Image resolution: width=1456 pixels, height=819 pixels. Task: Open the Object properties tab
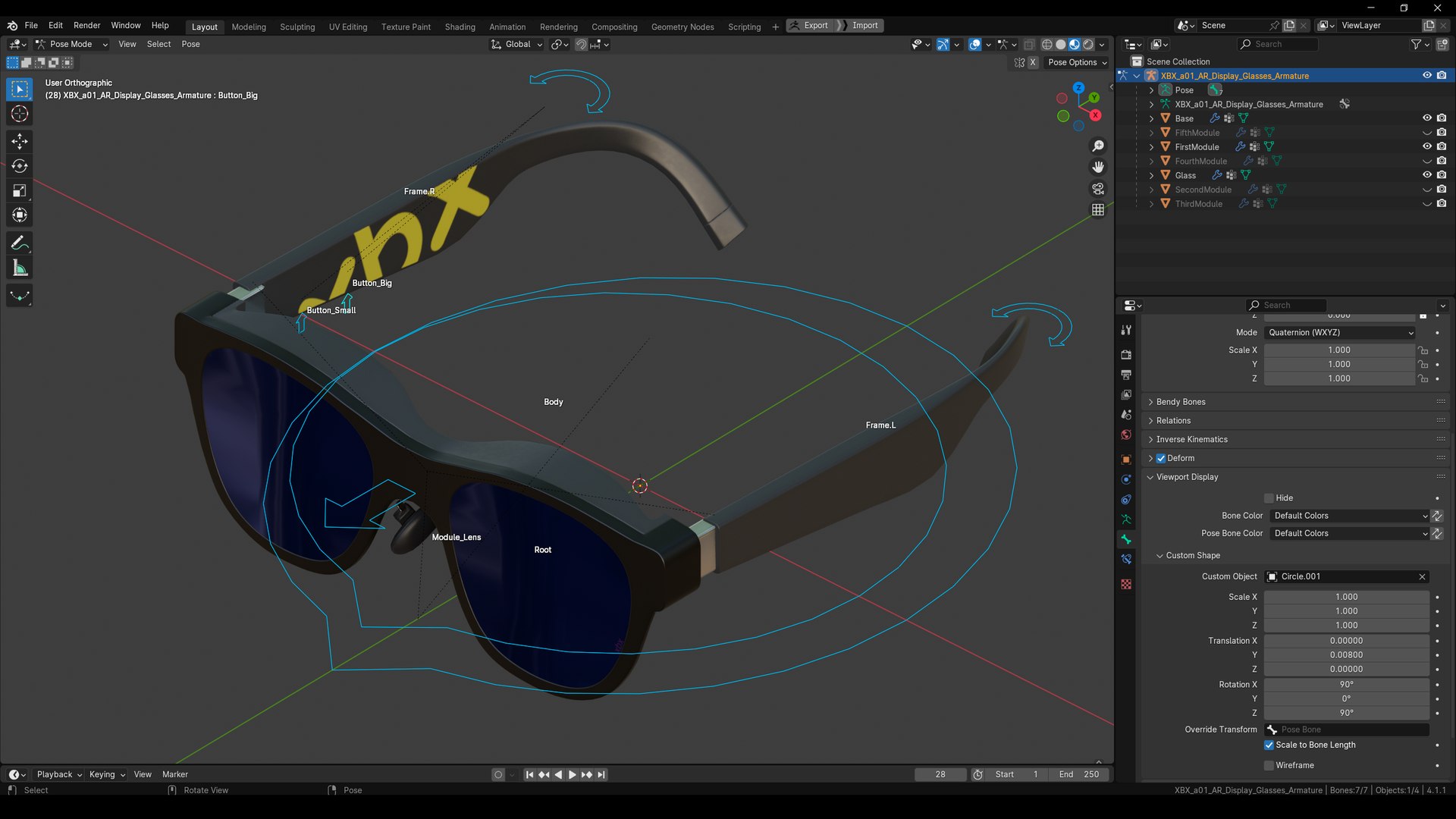click(x=1126, y=460)
